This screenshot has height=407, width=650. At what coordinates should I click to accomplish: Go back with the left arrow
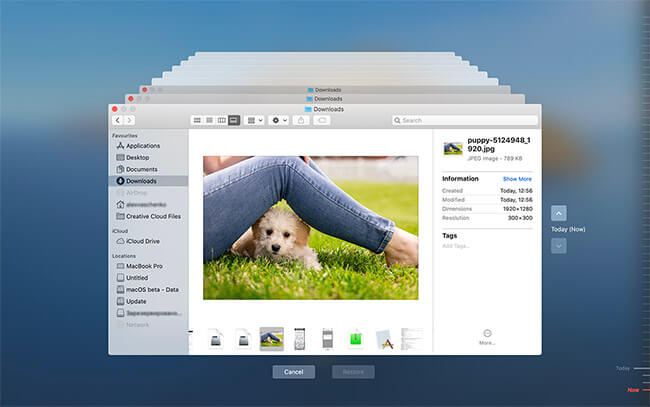[117, 120]
